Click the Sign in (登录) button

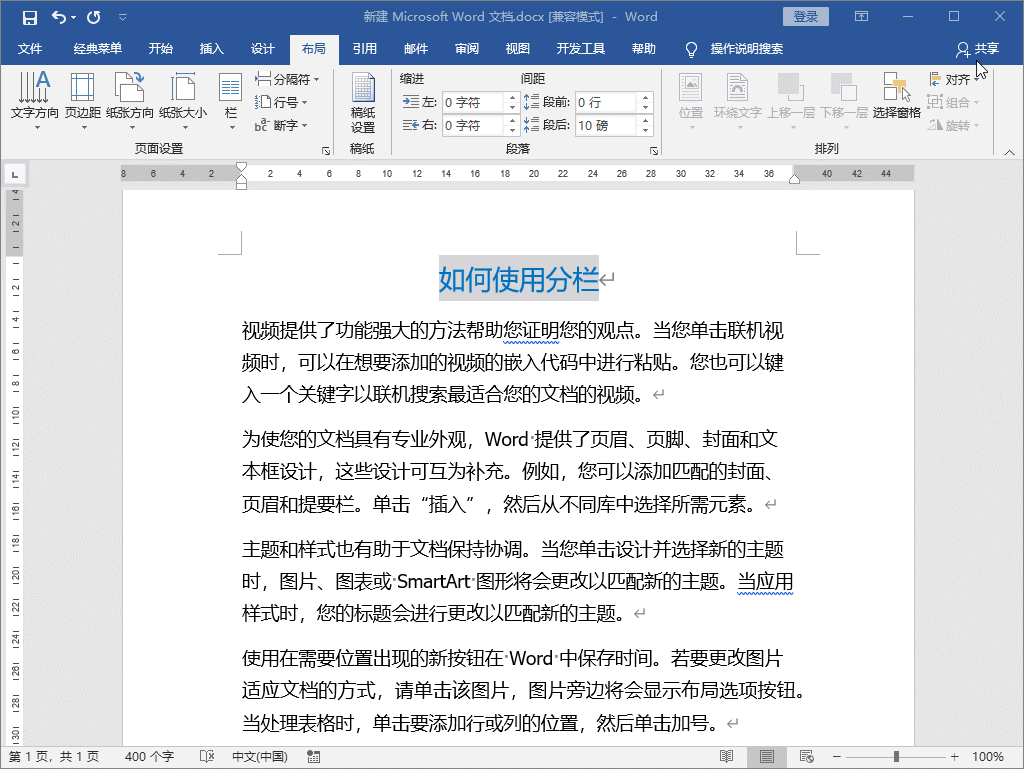coord(806,17)
